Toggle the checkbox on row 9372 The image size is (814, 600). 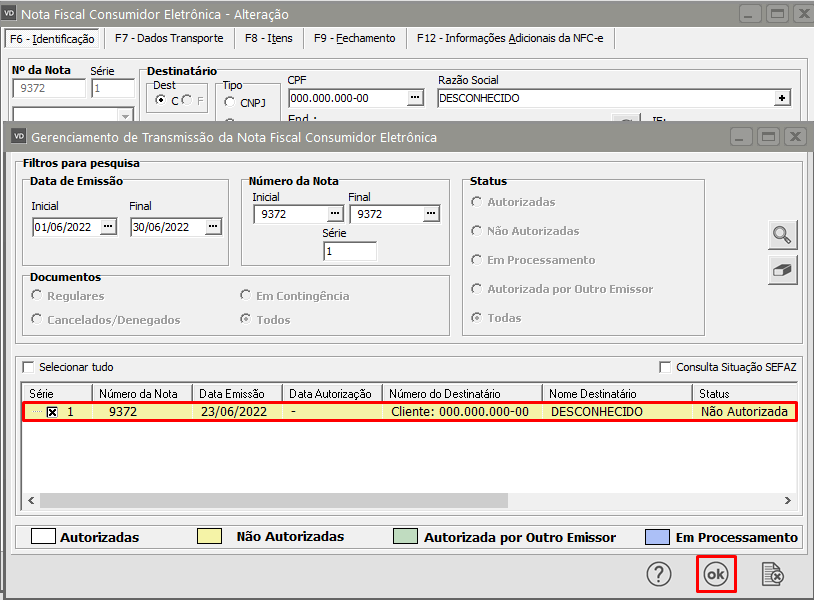coord(52,412)
